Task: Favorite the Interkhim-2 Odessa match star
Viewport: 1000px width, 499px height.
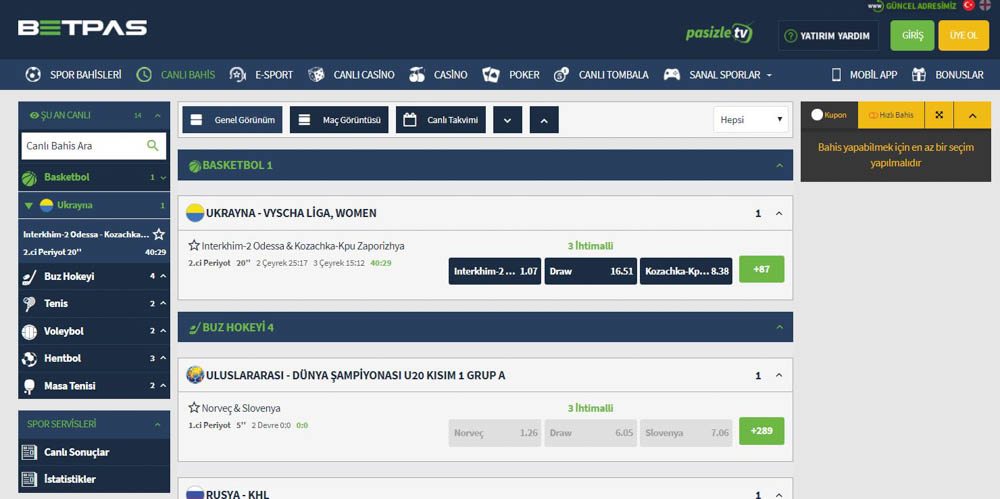Action: tap(194, 246)
